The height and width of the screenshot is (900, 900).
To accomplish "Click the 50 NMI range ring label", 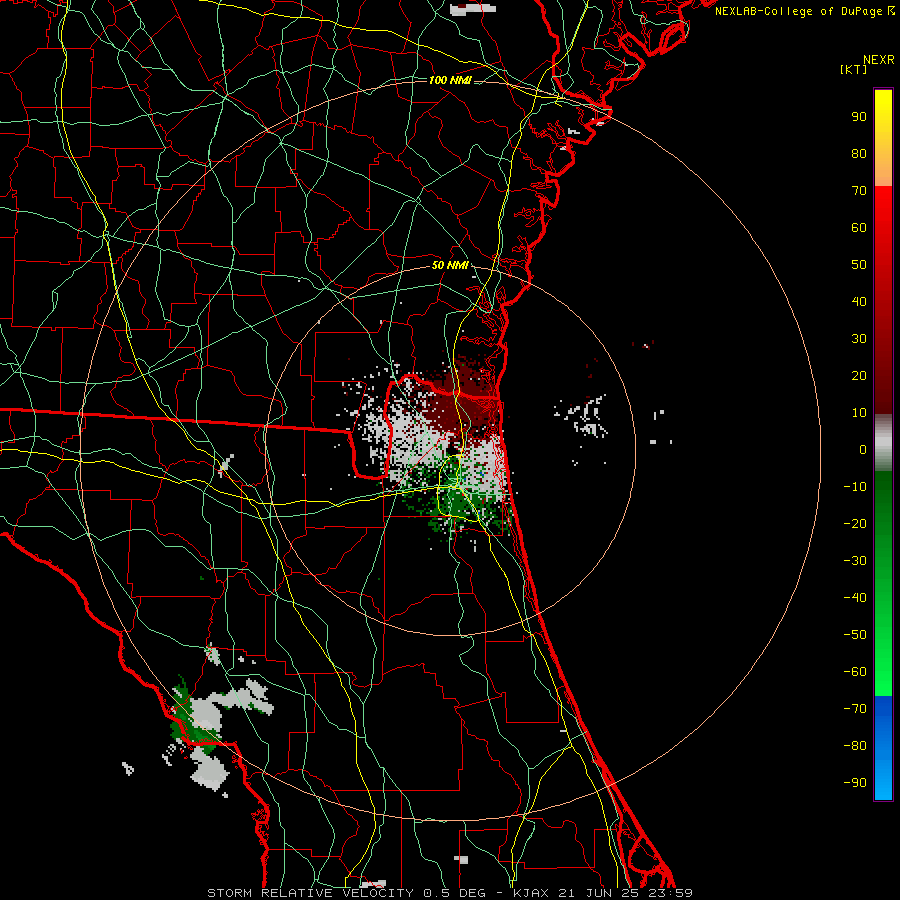I will [x=450, y=265].
